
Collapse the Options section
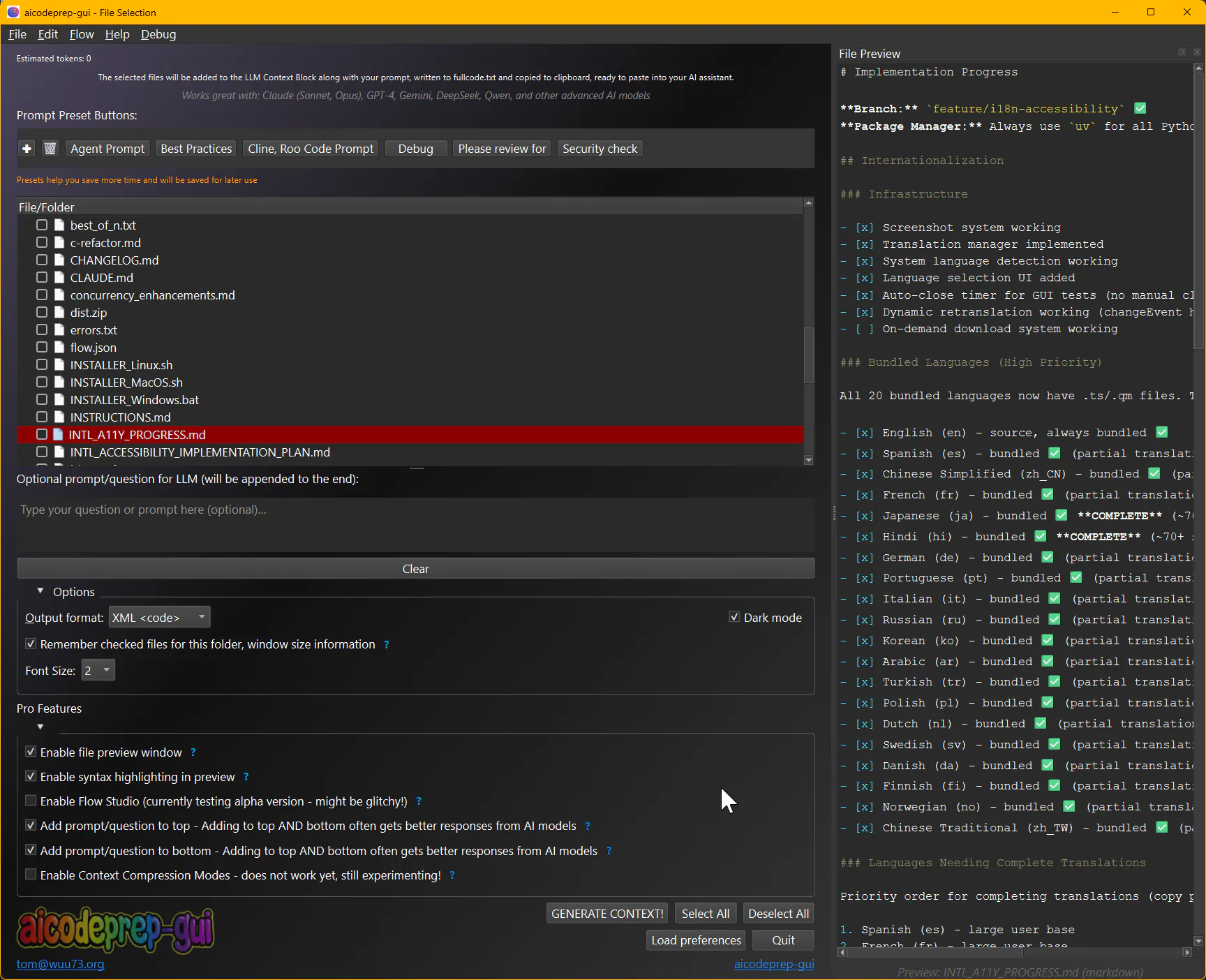click(x=40, y=591)
